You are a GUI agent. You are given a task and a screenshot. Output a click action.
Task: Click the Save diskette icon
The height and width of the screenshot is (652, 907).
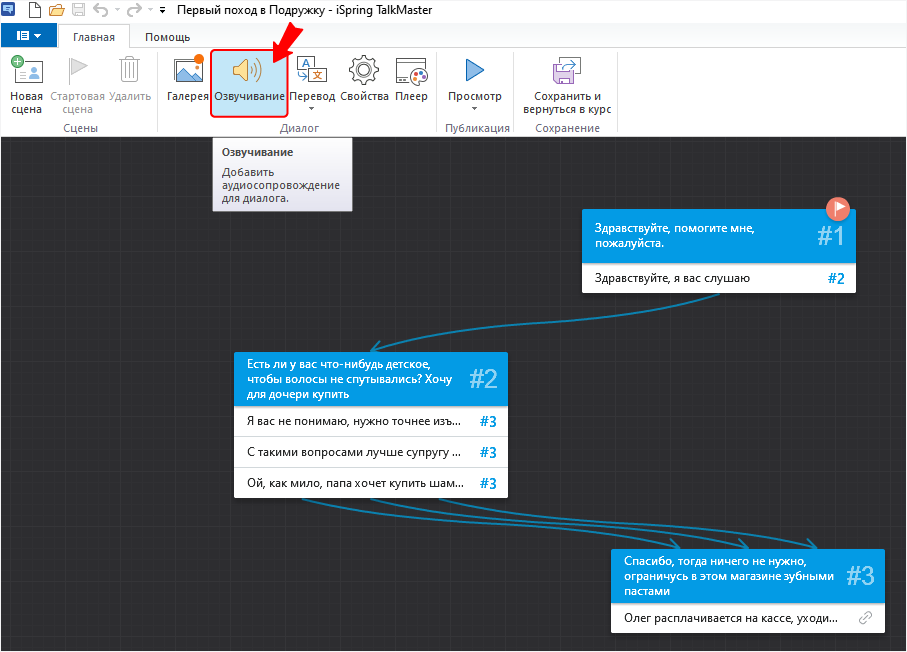click(x=79, y=10)
